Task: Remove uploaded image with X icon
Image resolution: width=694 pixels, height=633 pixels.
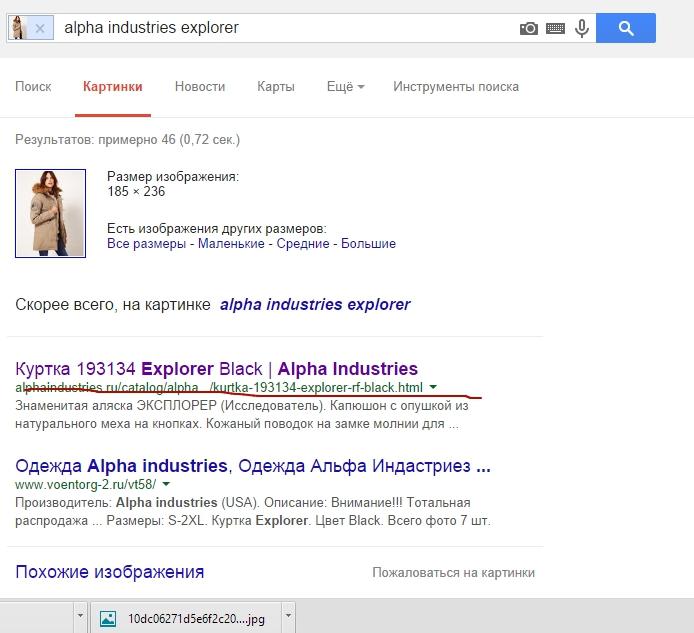Action: pyautogui.click(x=40, y=29)
